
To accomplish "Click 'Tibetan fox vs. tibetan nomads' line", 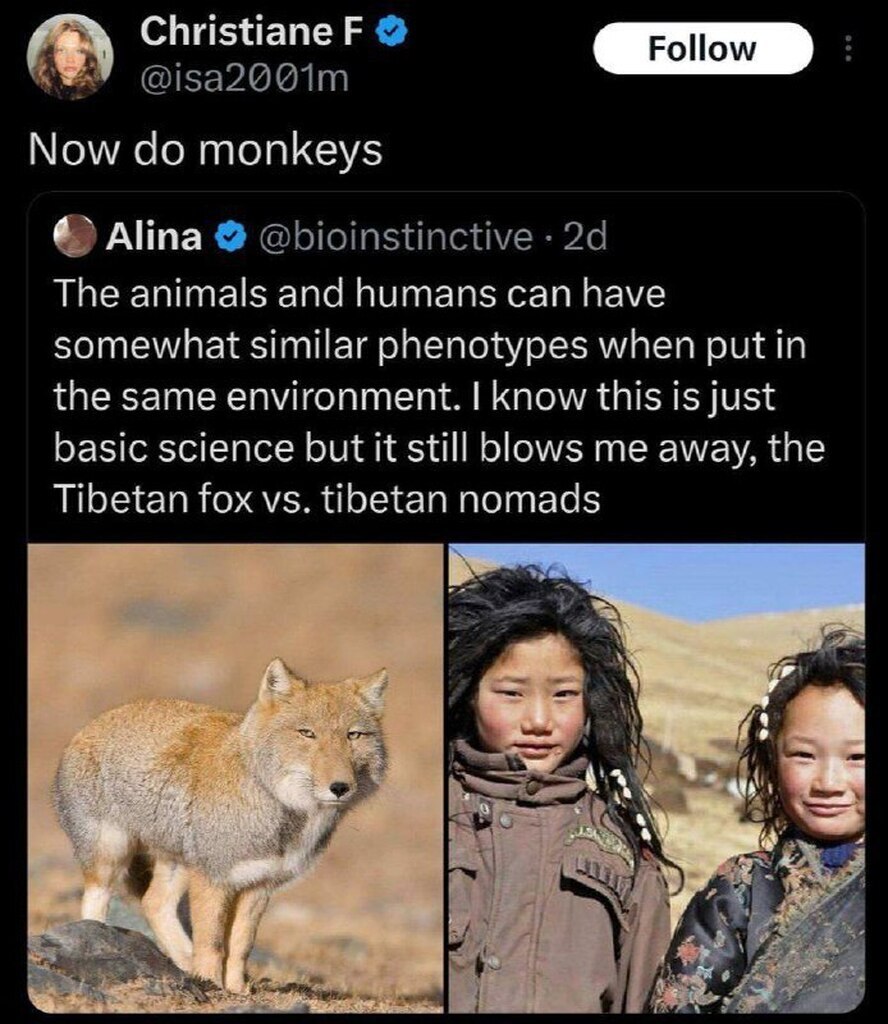I will 326,499.
